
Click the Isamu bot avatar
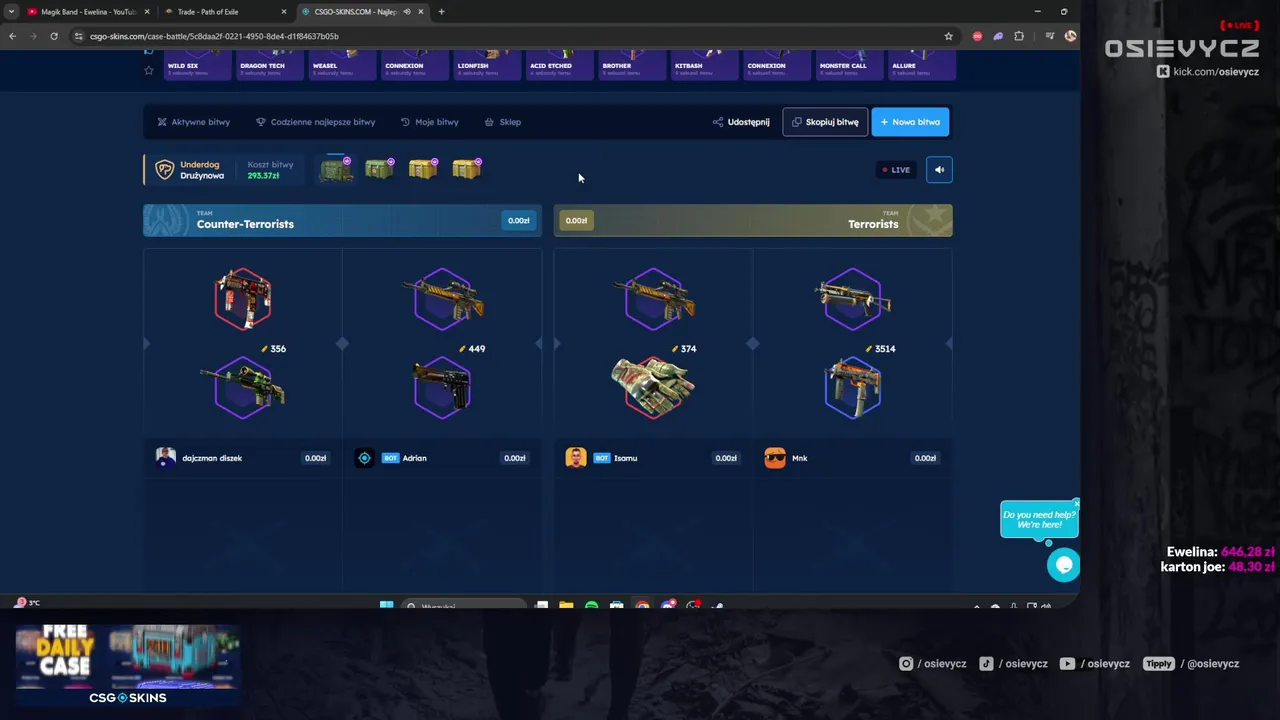tap(576, 458)
